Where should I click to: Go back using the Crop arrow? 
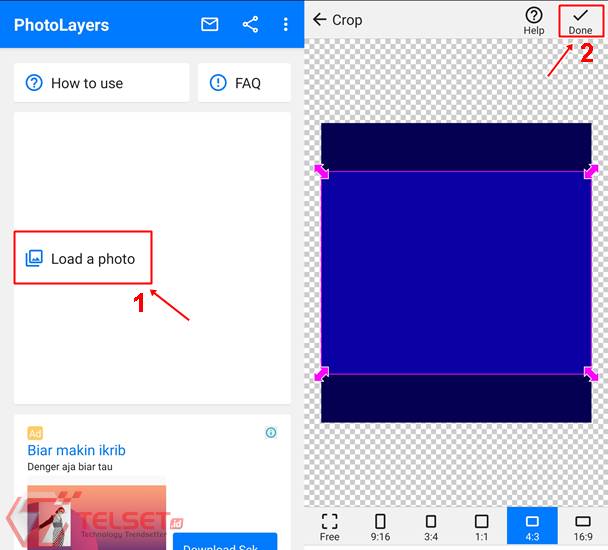tap(320, 20)
